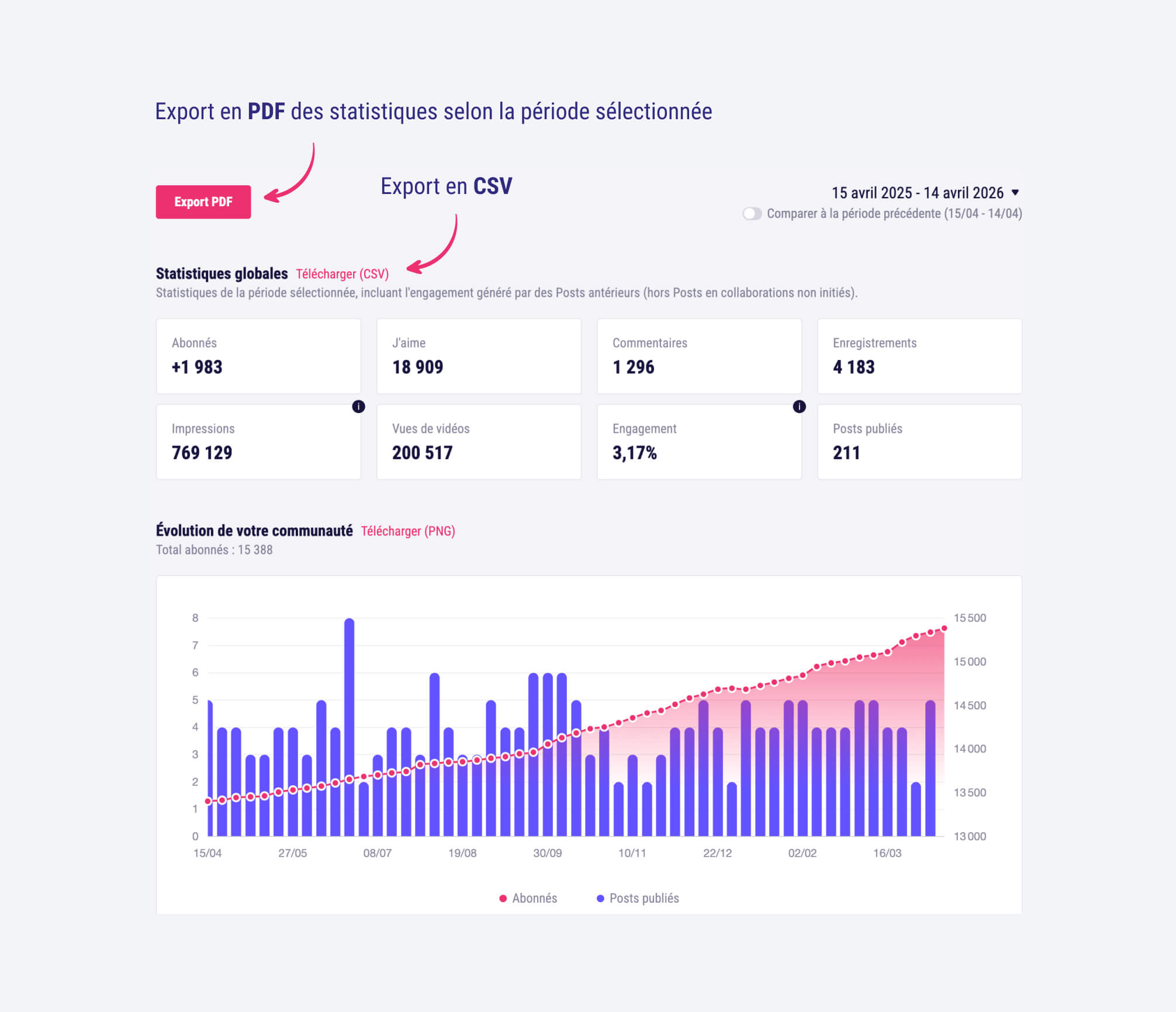Click the 15 avril 2025 date range
Screen dimensions: 1176x1012
click(x=916, y=193)
